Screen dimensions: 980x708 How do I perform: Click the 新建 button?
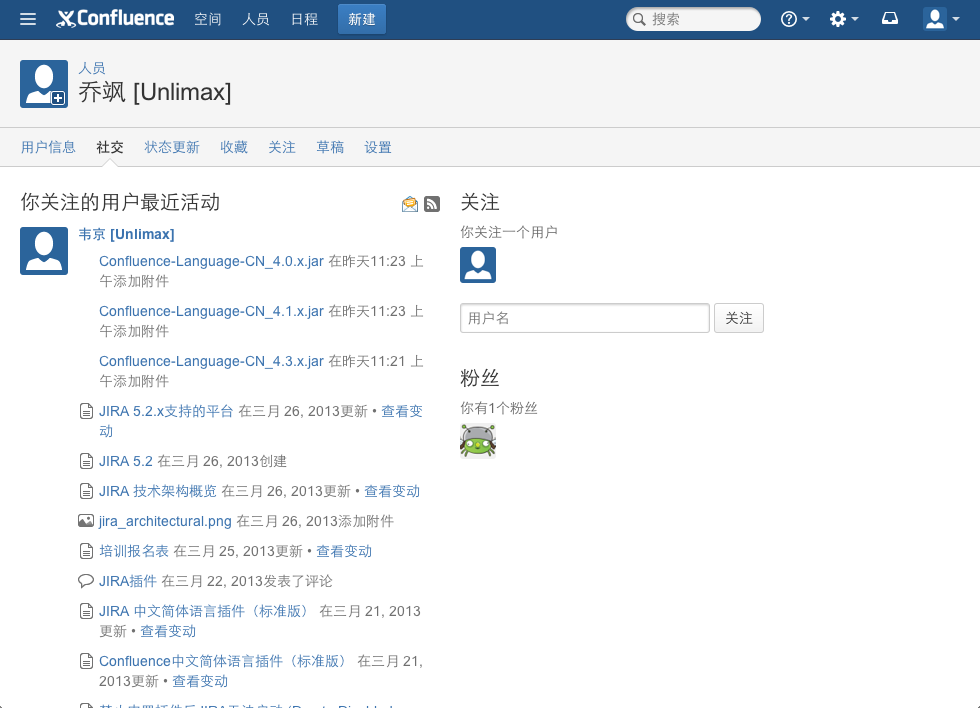click(x=361, y=18)
